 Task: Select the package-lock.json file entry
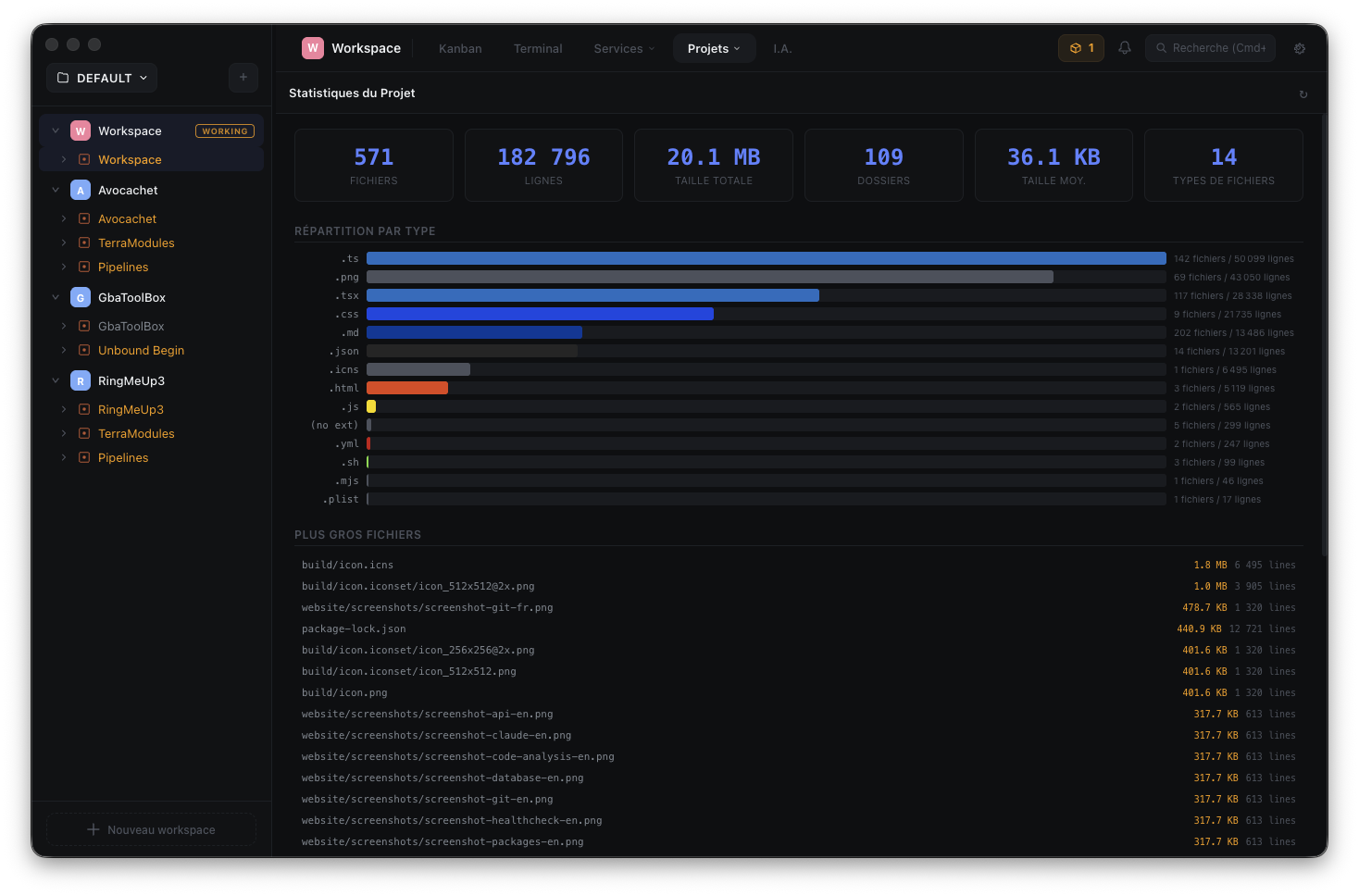click(x=354, y=628)
